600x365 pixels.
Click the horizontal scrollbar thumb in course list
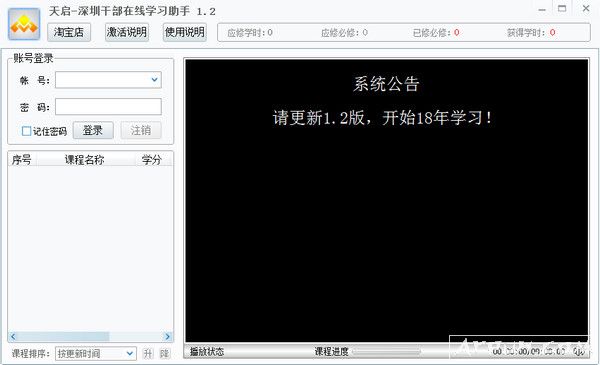point(63,337)
